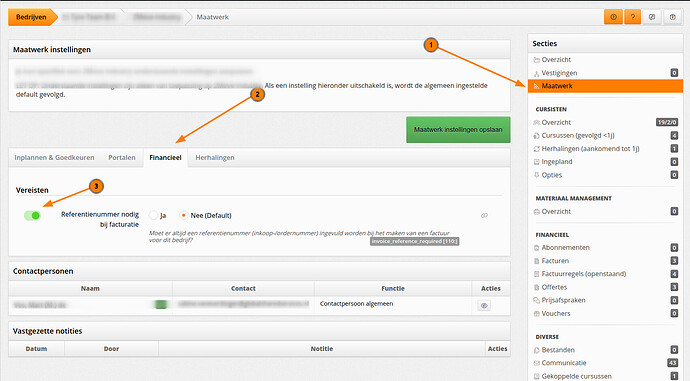
Task: Click the Bedrijven breadcrumb
Action: pos(32,17)
